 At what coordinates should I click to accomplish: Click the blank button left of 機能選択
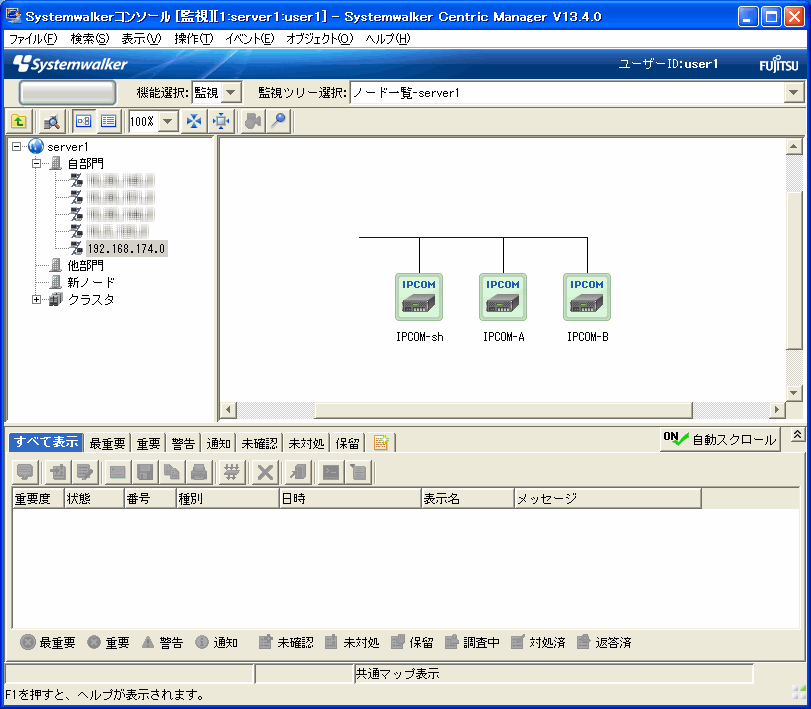67,93
